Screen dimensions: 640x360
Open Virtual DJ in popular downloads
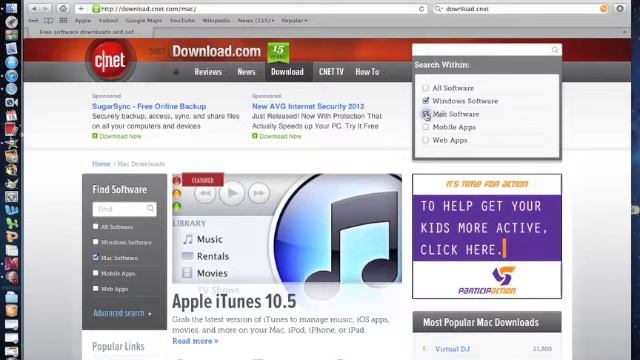point(452,349)
